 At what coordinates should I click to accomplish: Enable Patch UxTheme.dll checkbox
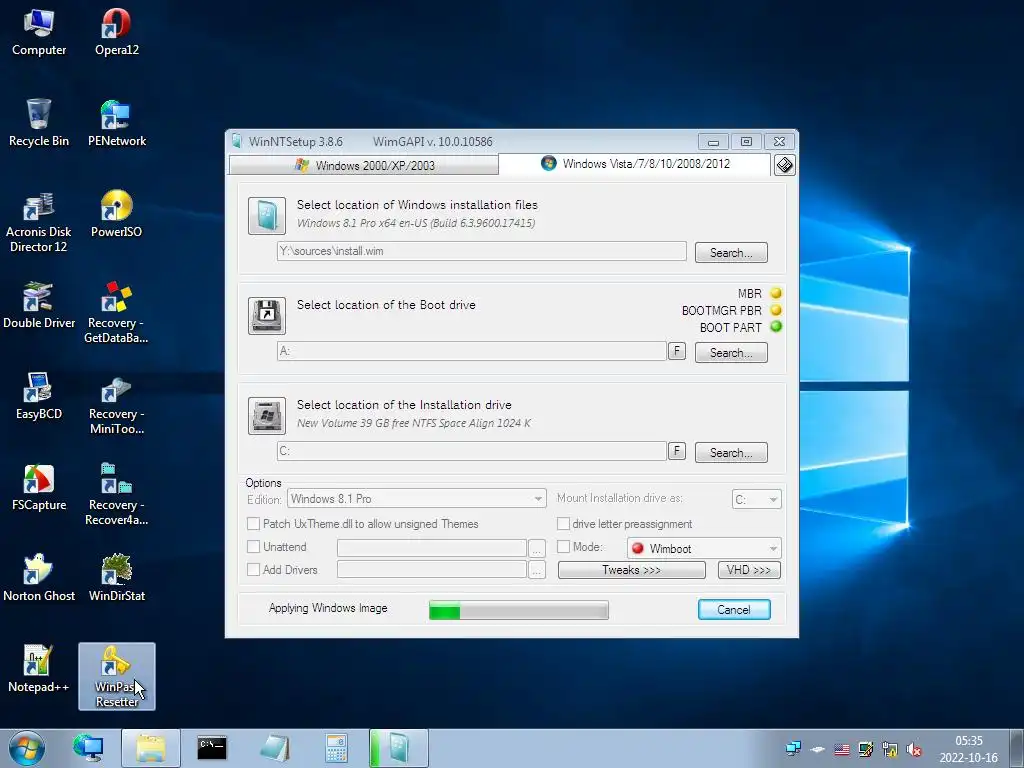click(x=253, y=524)
